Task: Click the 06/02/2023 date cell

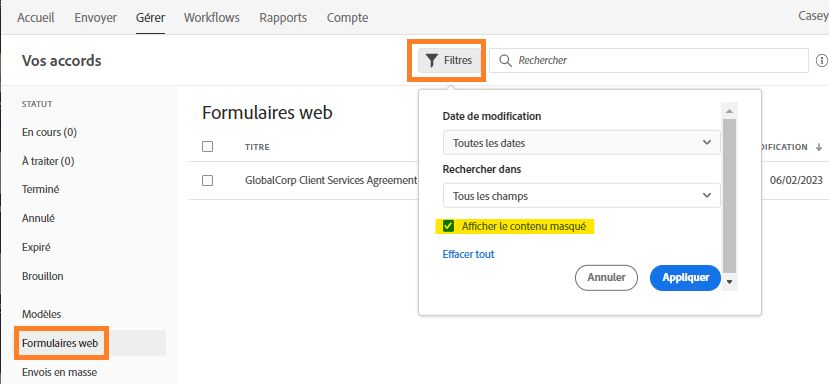Action: [796, 180]
